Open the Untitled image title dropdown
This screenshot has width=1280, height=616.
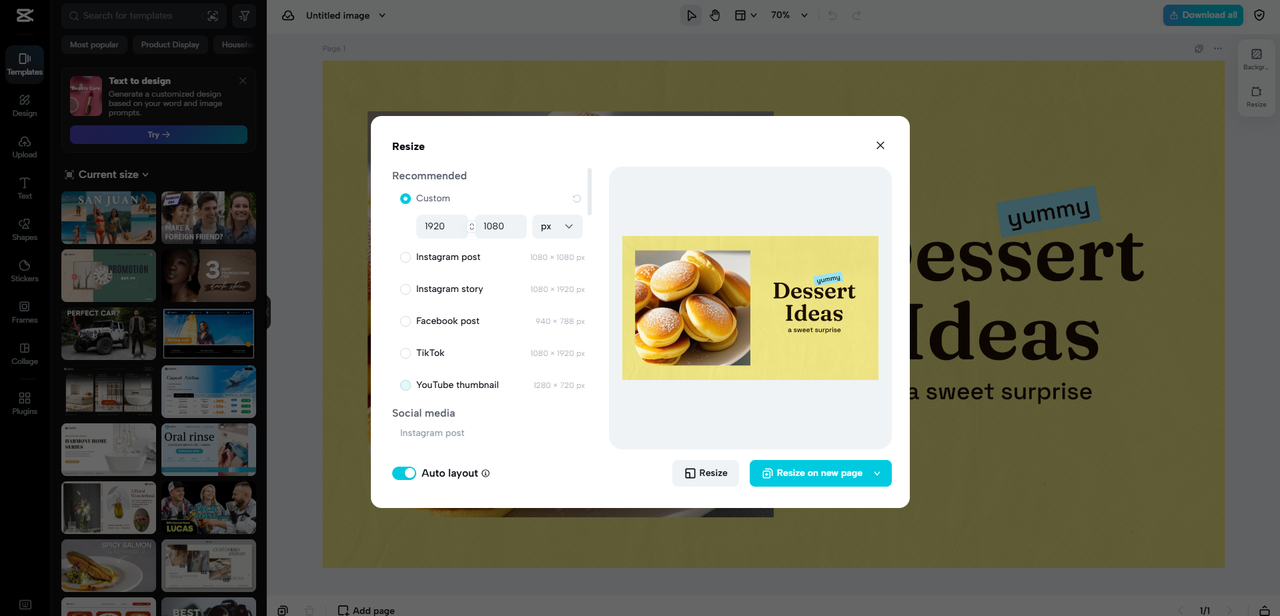pyautogui.click(x=382, y=15)
